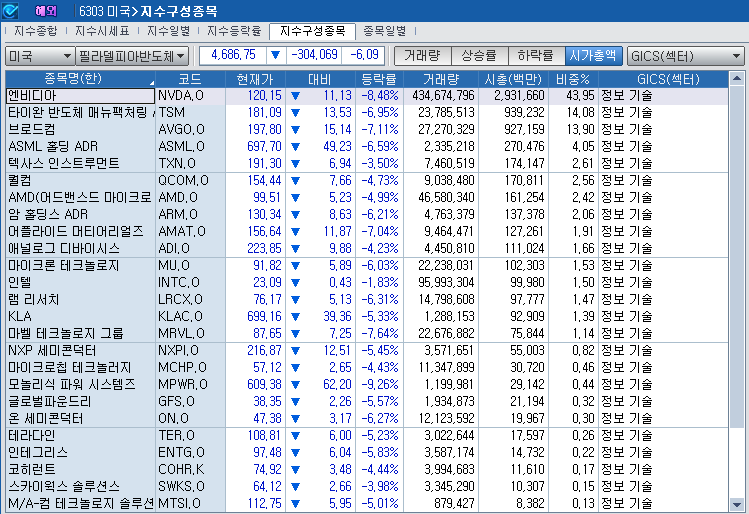Open the GICS(섹터) dropdown
The width and height of the screenshot is (749, 514).
pyautogui.click(x=685, y=56)
